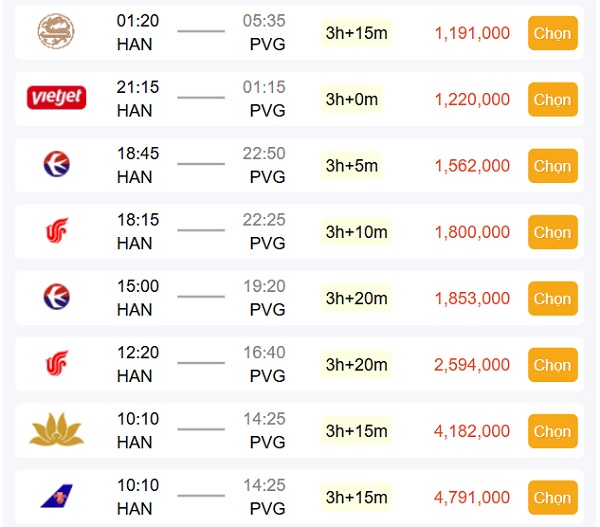Click the China Eastern logo on 18:45 flight

pos(57,164)
